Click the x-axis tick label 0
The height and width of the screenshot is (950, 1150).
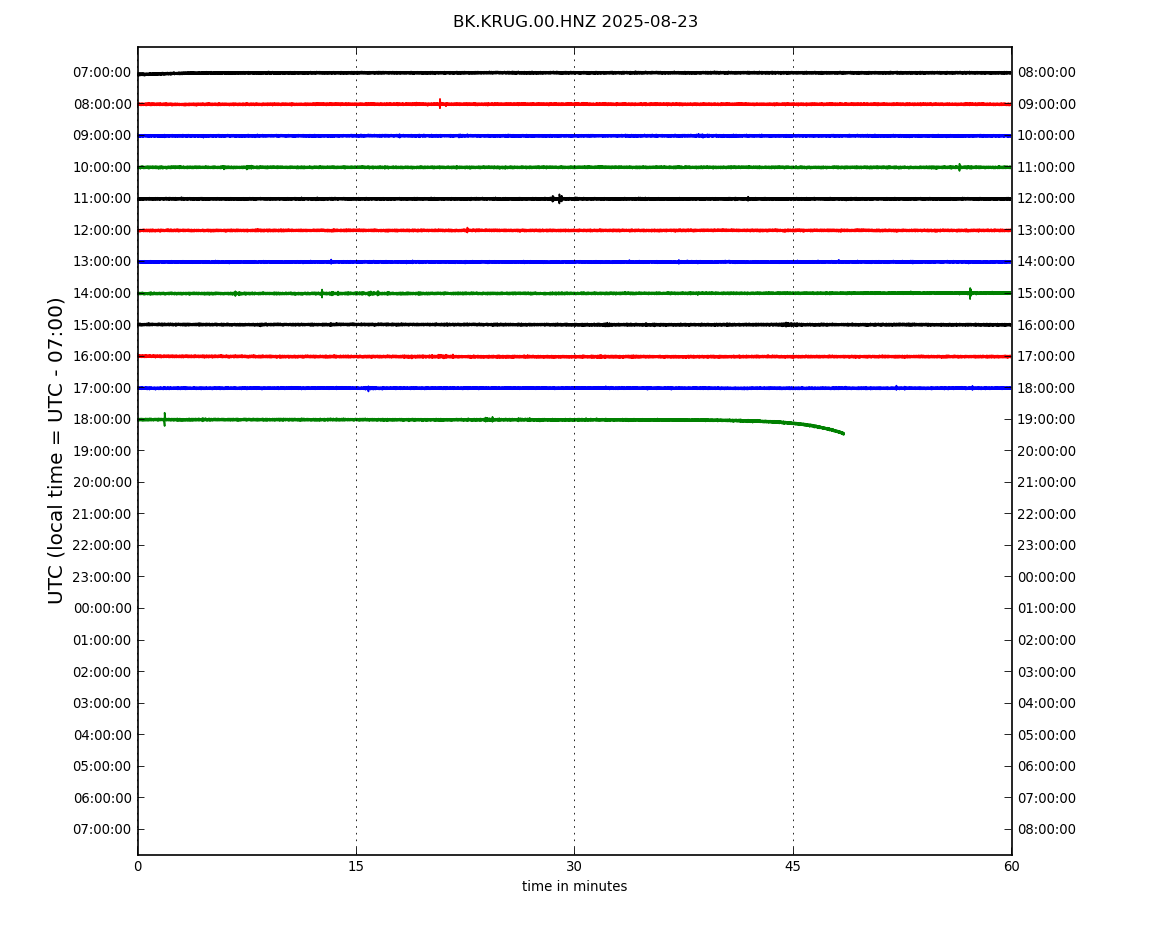[x=138, y=866]
